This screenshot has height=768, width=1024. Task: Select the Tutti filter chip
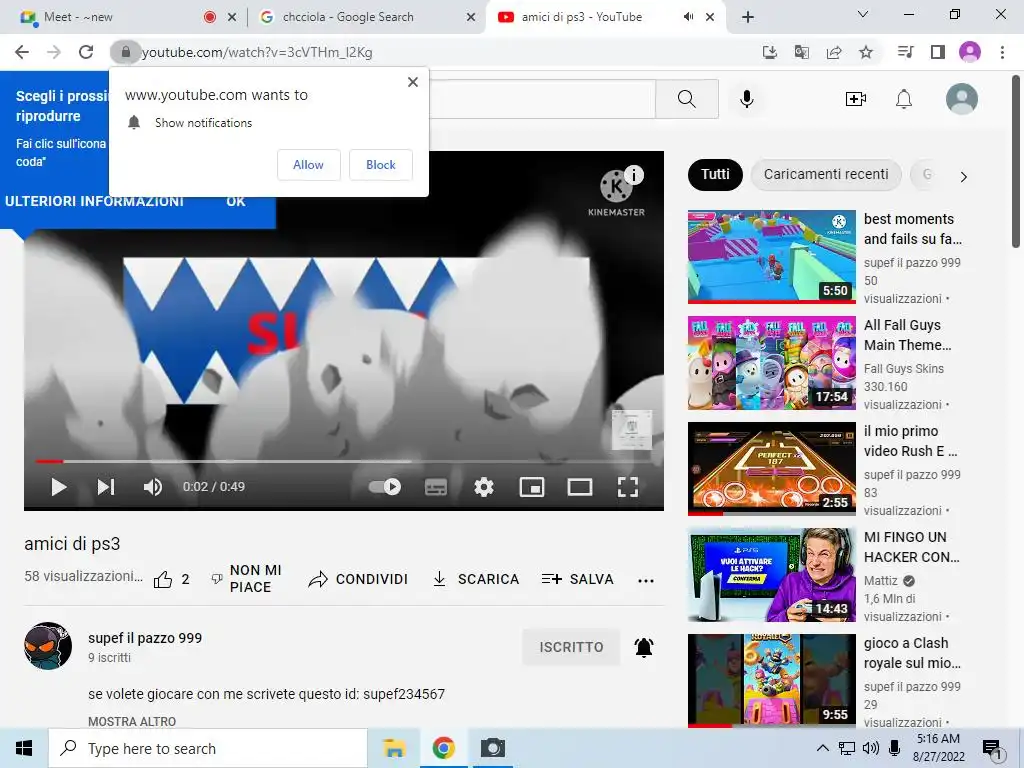tap(715, 174)
